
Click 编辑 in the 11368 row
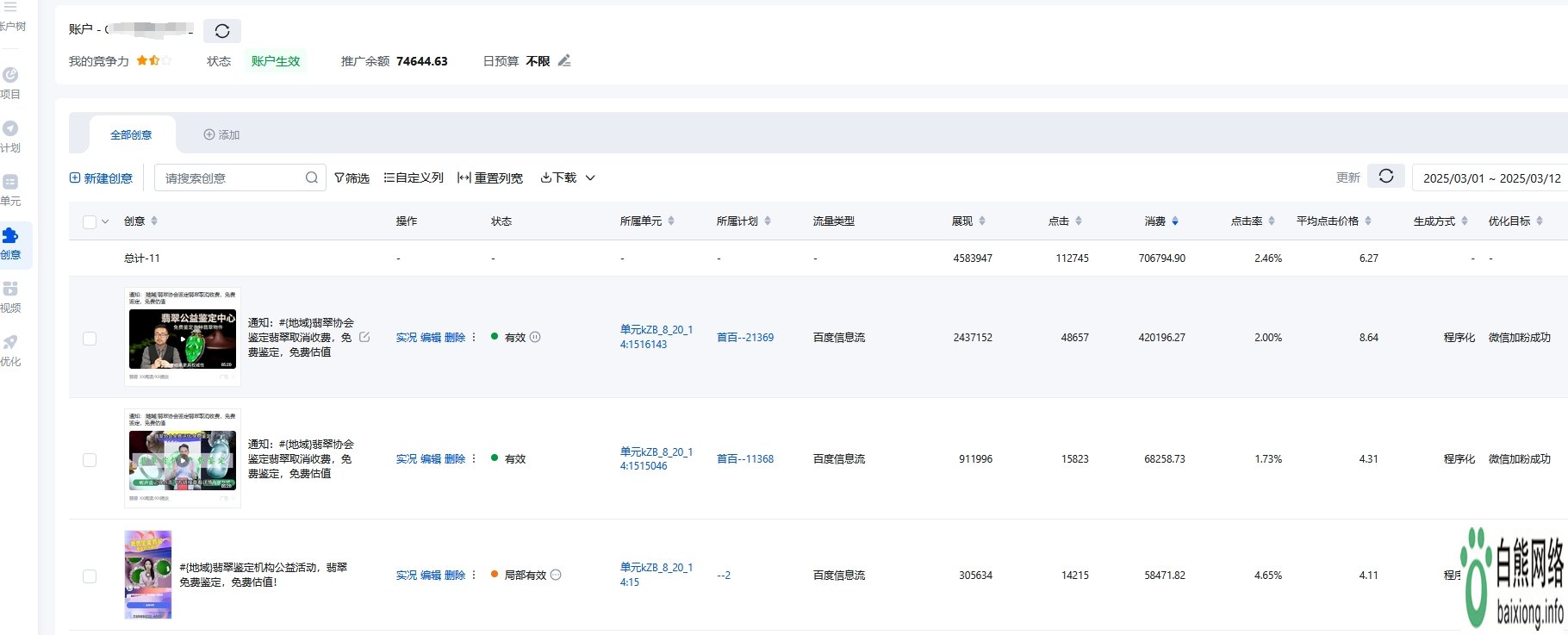431,458
